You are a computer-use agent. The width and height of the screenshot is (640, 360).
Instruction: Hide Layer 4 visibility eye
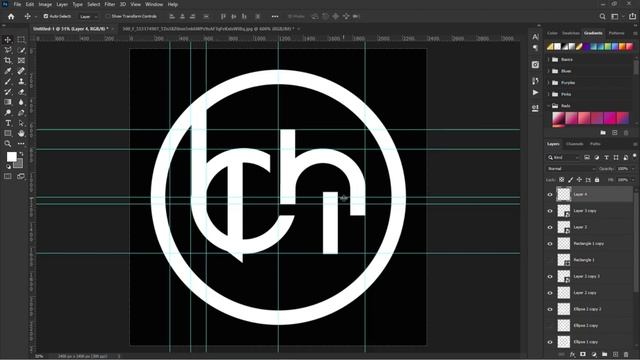pyautogui.click(x=550, y=195)
